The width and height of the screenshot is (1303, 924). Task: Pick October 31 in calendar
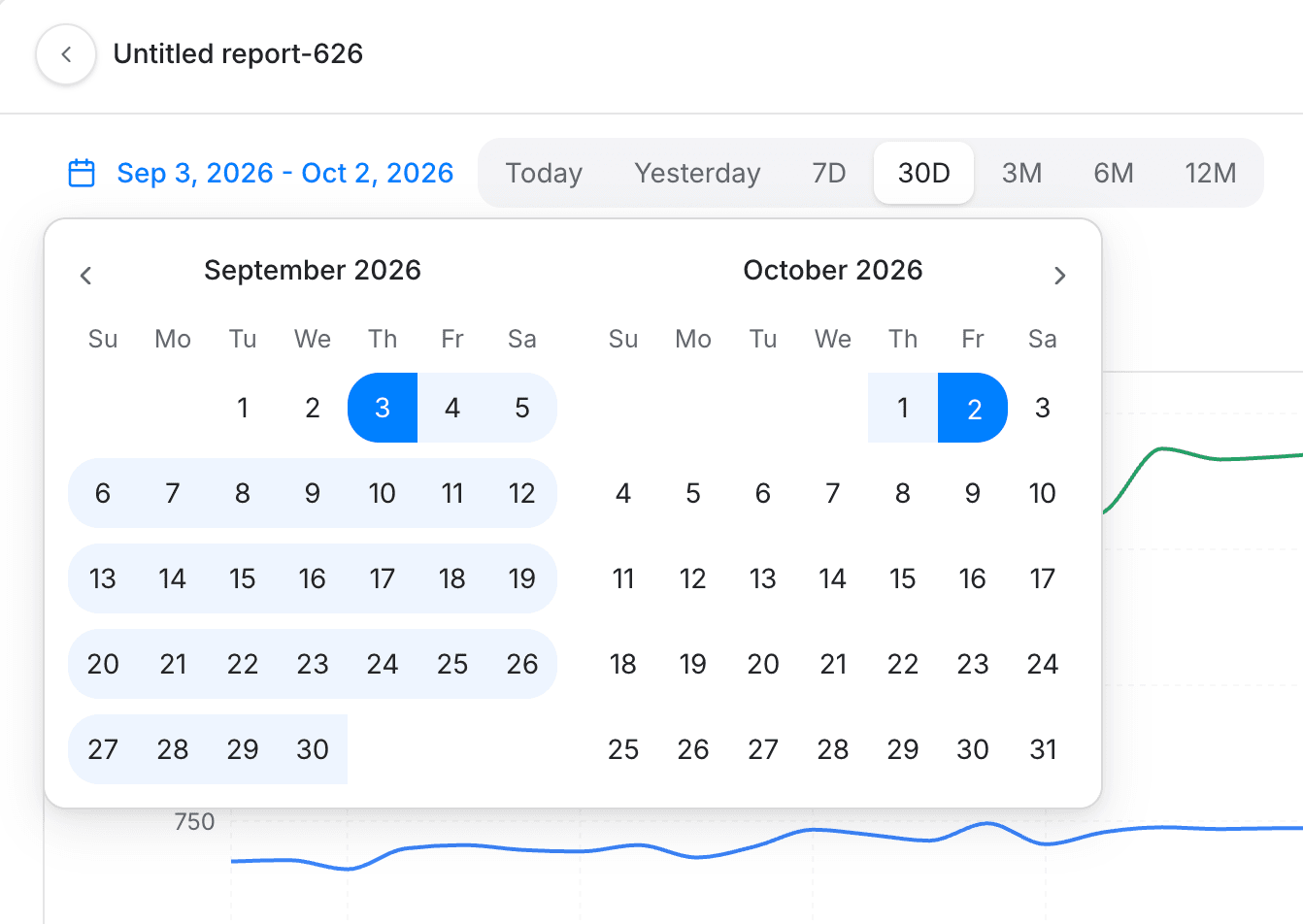1043,749
